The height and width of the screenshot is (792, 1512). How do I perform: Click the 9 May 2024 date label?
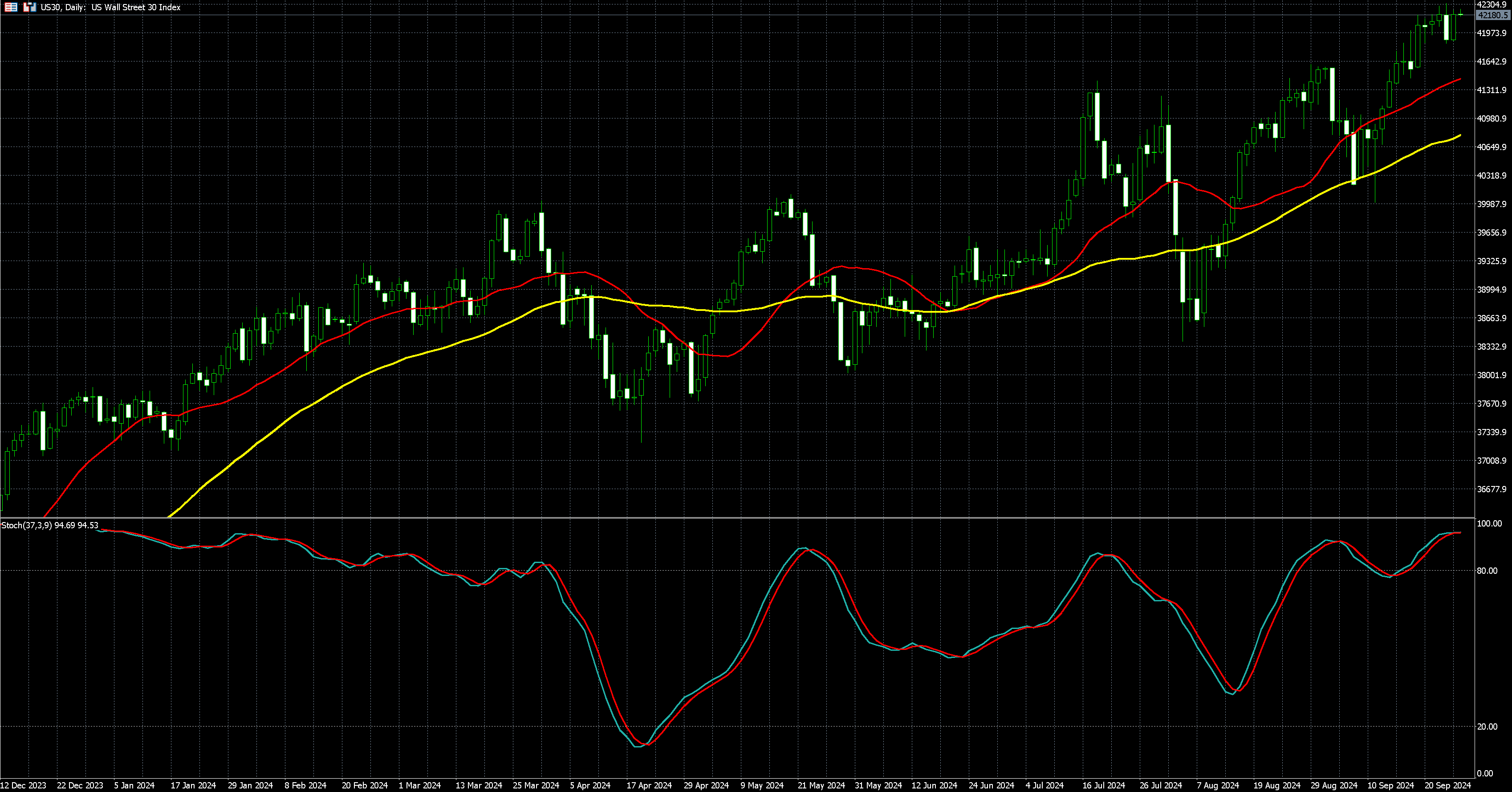coord(762,786)
